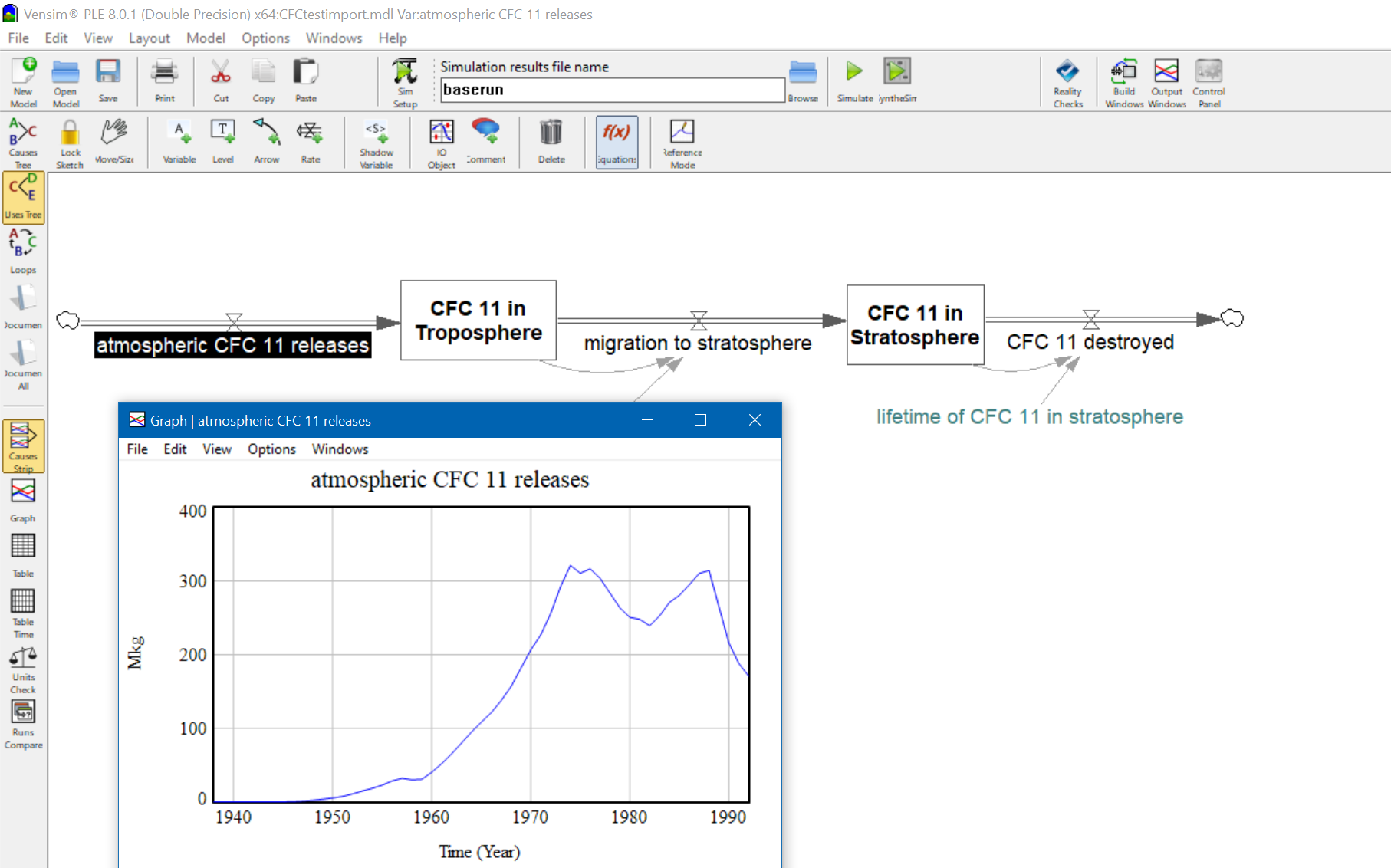Click the Table tool in sidebar
The width and height of the screenshot is (1391, 868).
click(x=23, y=555)
